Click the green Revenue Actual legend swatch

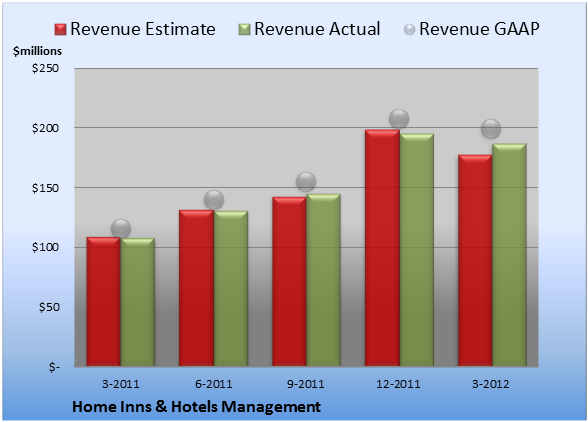(244, 30)
